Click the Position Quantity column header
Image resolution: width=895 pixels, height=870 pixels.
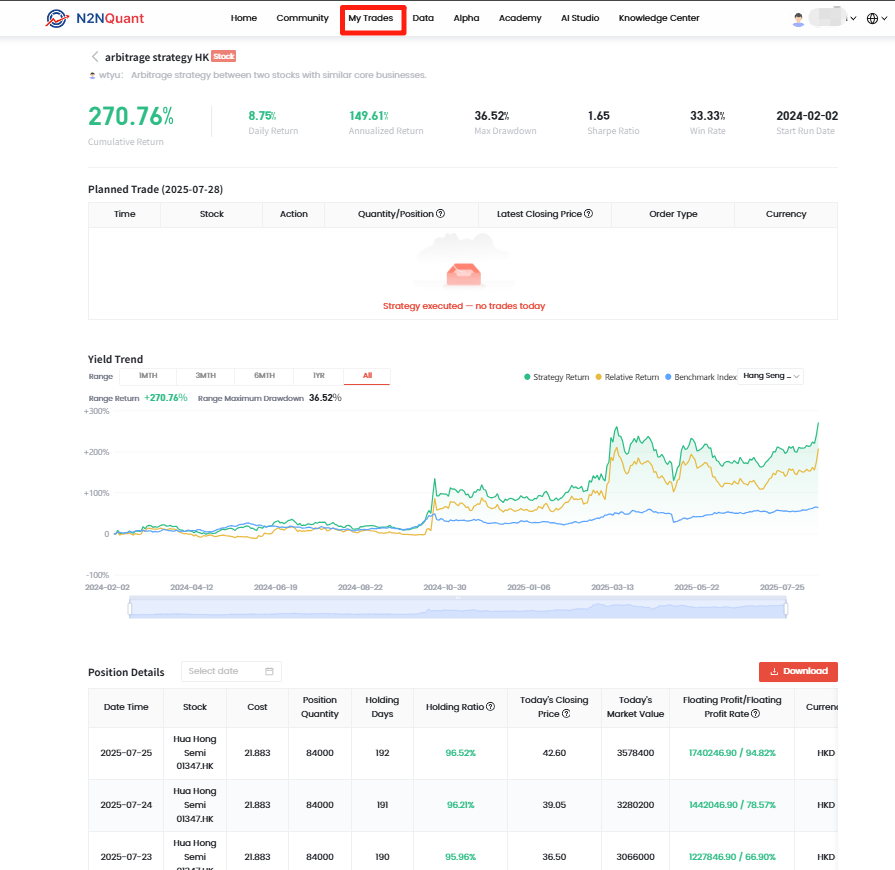coord(320,707)
